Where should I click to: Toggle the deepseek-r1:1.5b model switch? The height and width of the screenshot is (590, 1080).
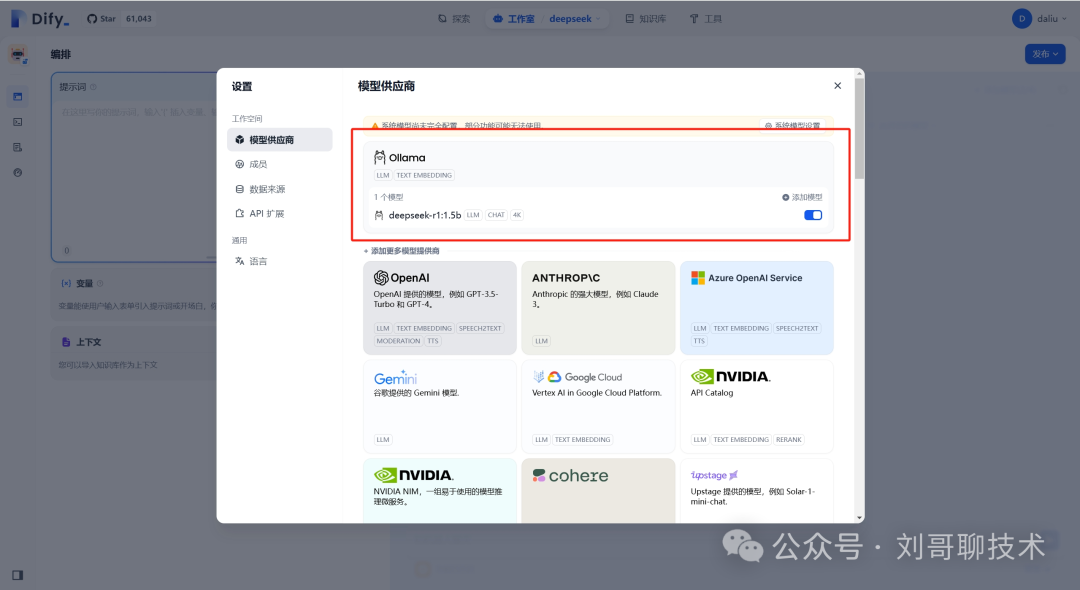(x=813, y=215)
